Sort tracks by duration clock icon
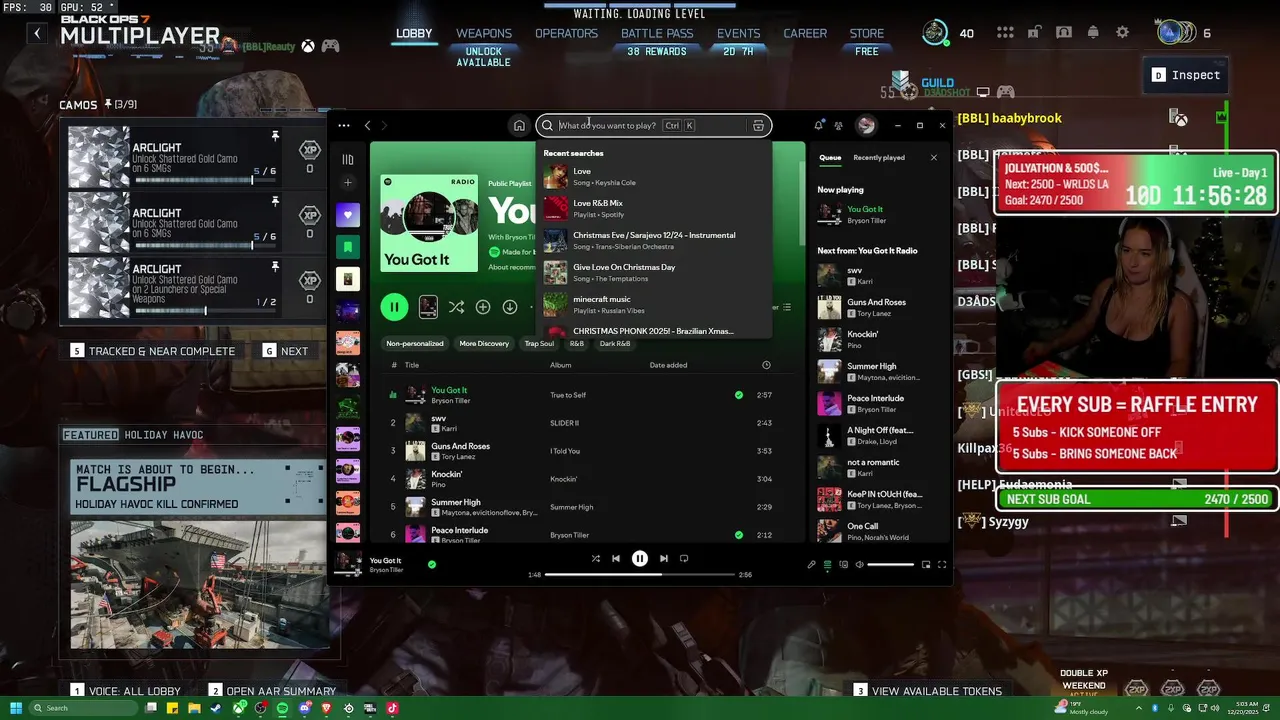1280x720 pixels. [767, 365]
